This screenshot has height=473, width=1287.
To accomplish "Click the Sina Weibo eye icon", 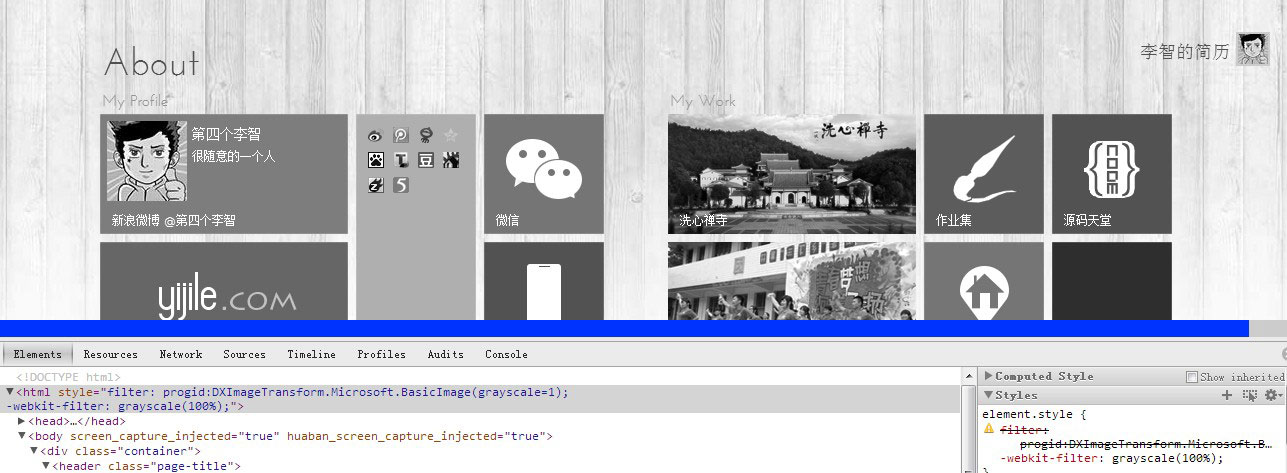I will [x=375, y=135].
